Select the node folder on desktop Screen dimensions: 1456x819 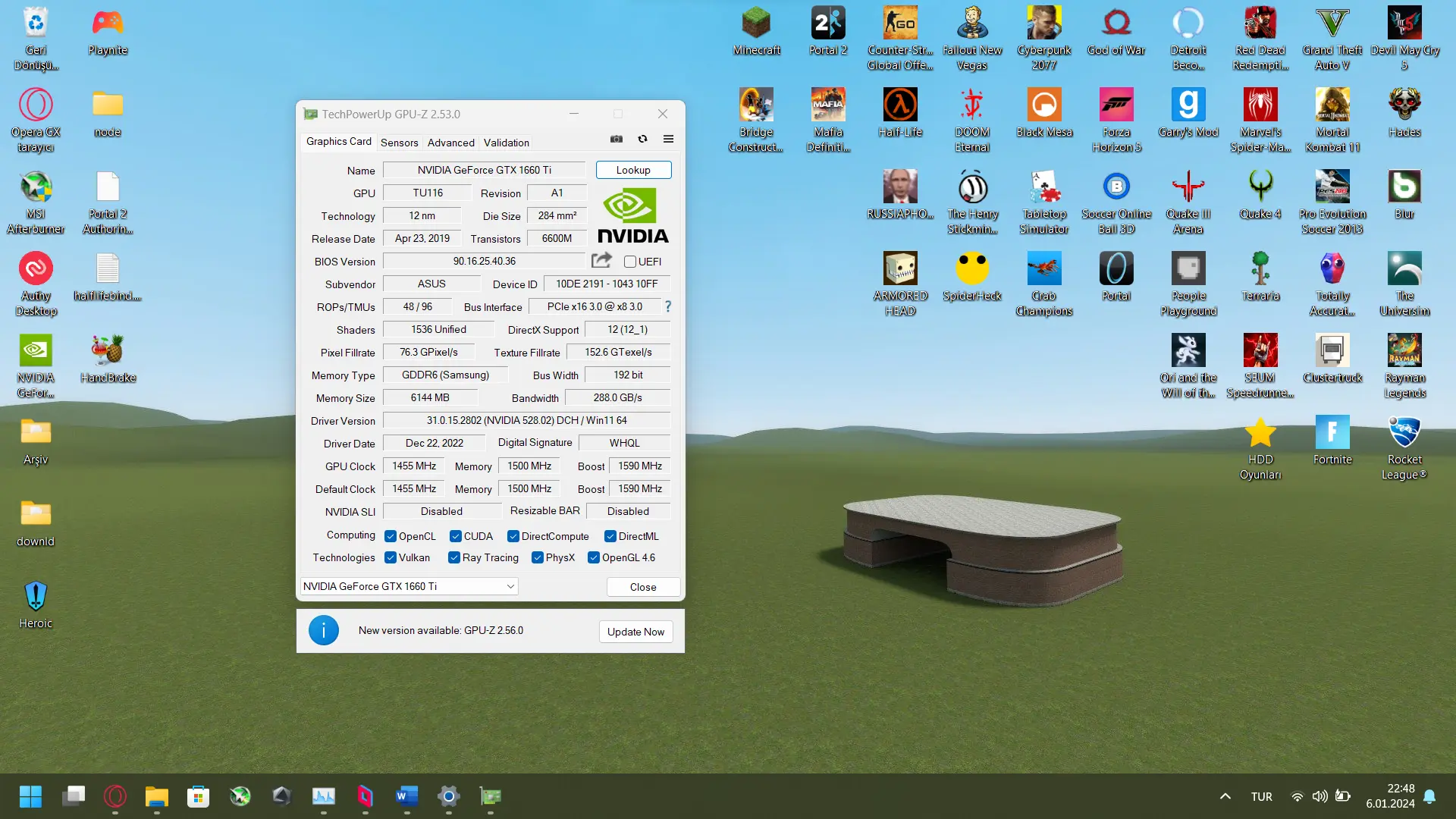click(x=108, y=112)
